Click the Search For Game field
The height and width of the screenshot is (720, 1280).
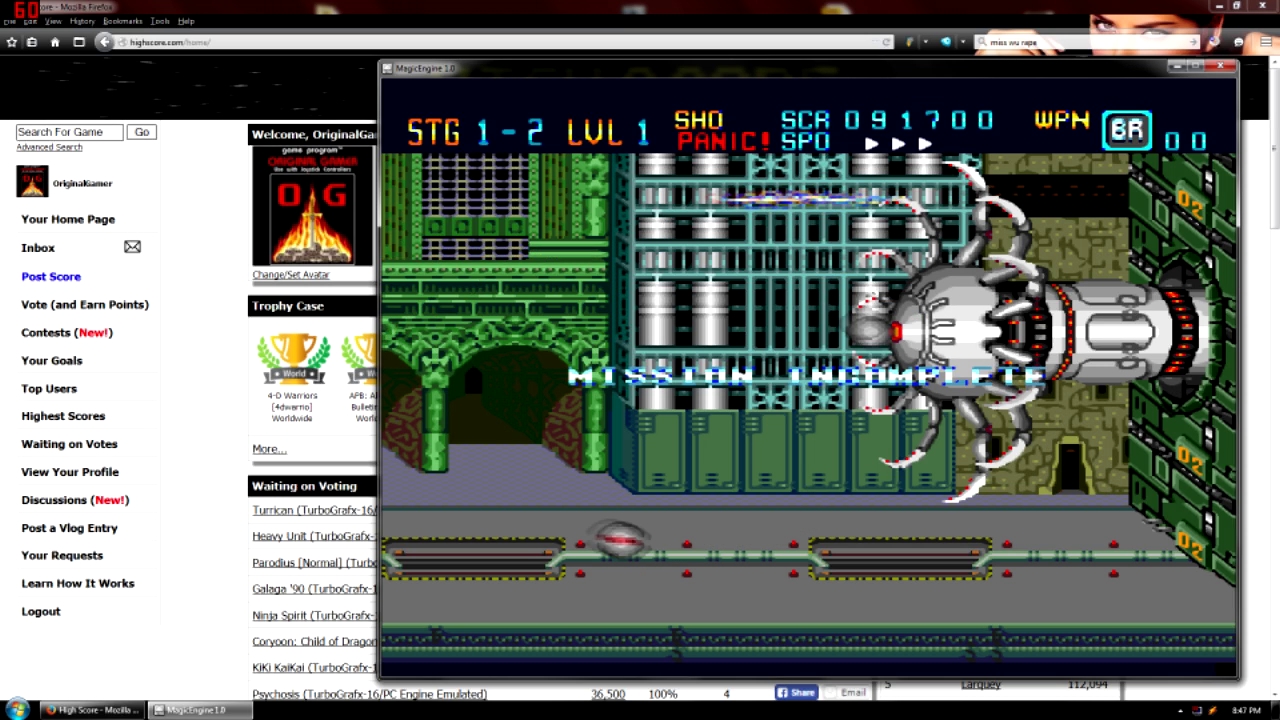(x=69, y=132)
